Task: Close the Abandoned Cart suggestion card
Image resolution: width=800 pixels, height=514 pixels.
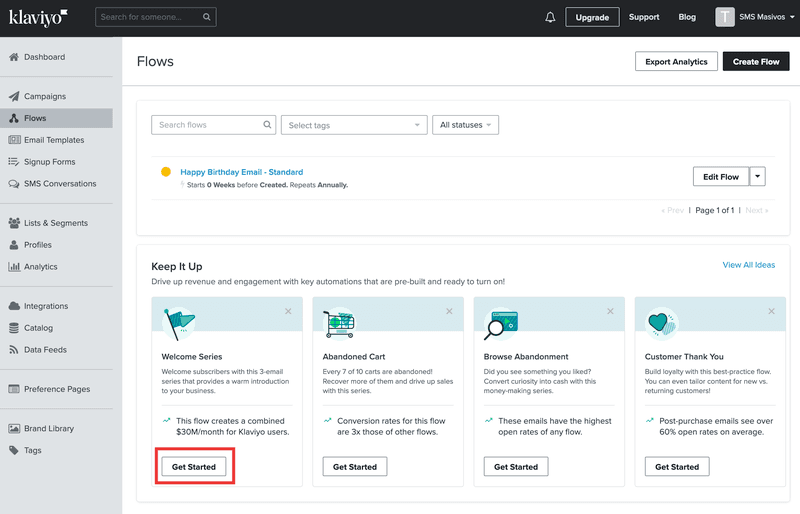Action: [449, 311]
